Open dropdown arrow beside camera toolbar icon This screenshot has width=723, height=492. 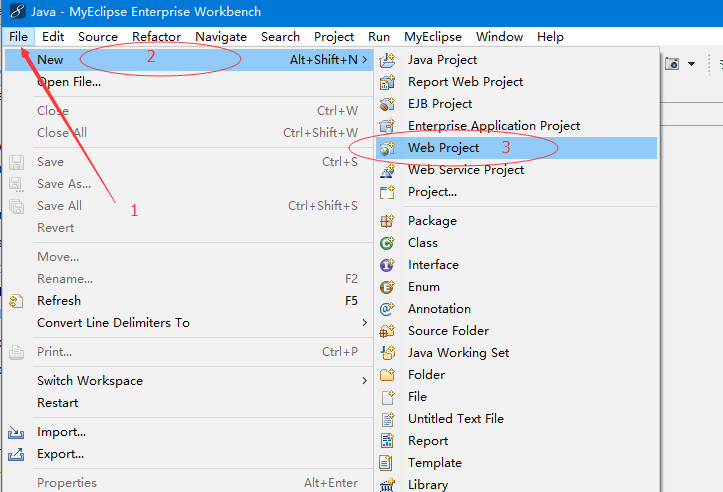(x=691, y=64)
